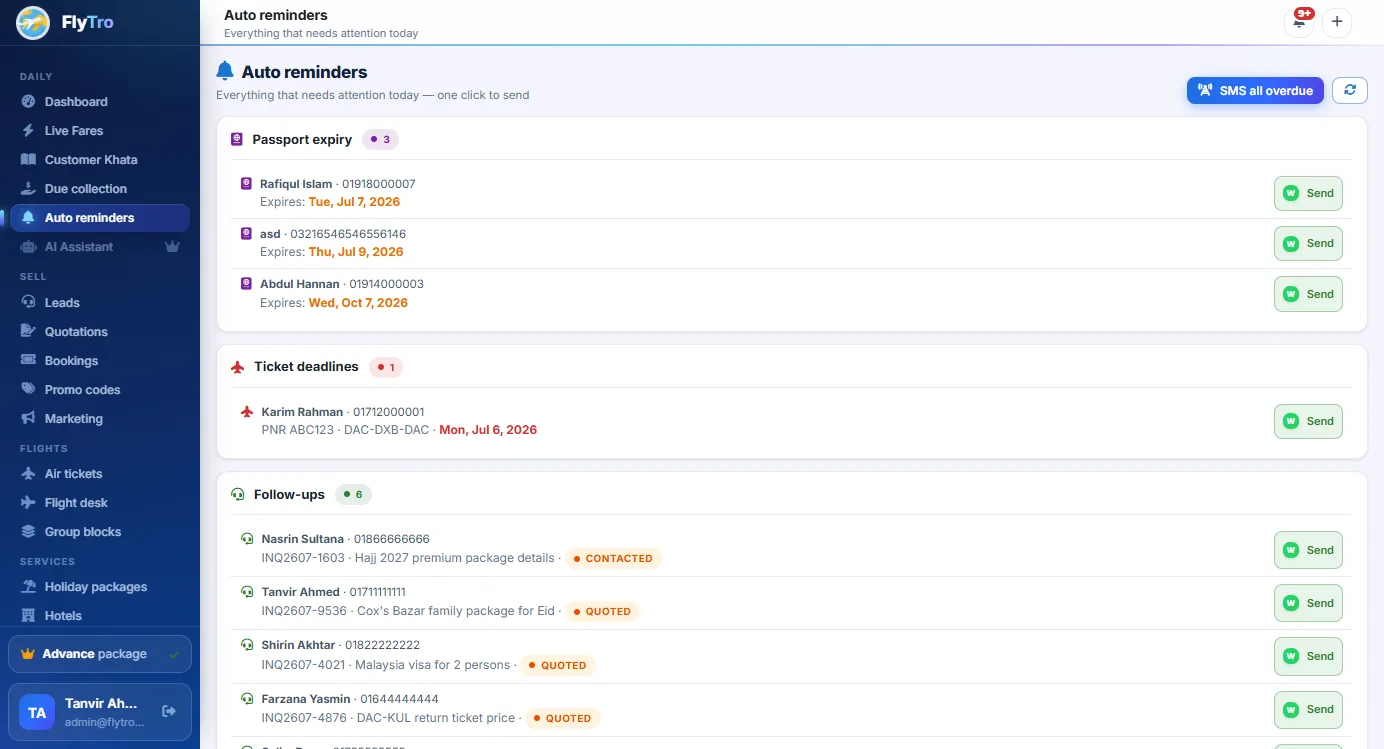The width and height of the screenshot is (1384, 749).
Task: Click the FlyTro logo icon
Action: coord(33,22)
